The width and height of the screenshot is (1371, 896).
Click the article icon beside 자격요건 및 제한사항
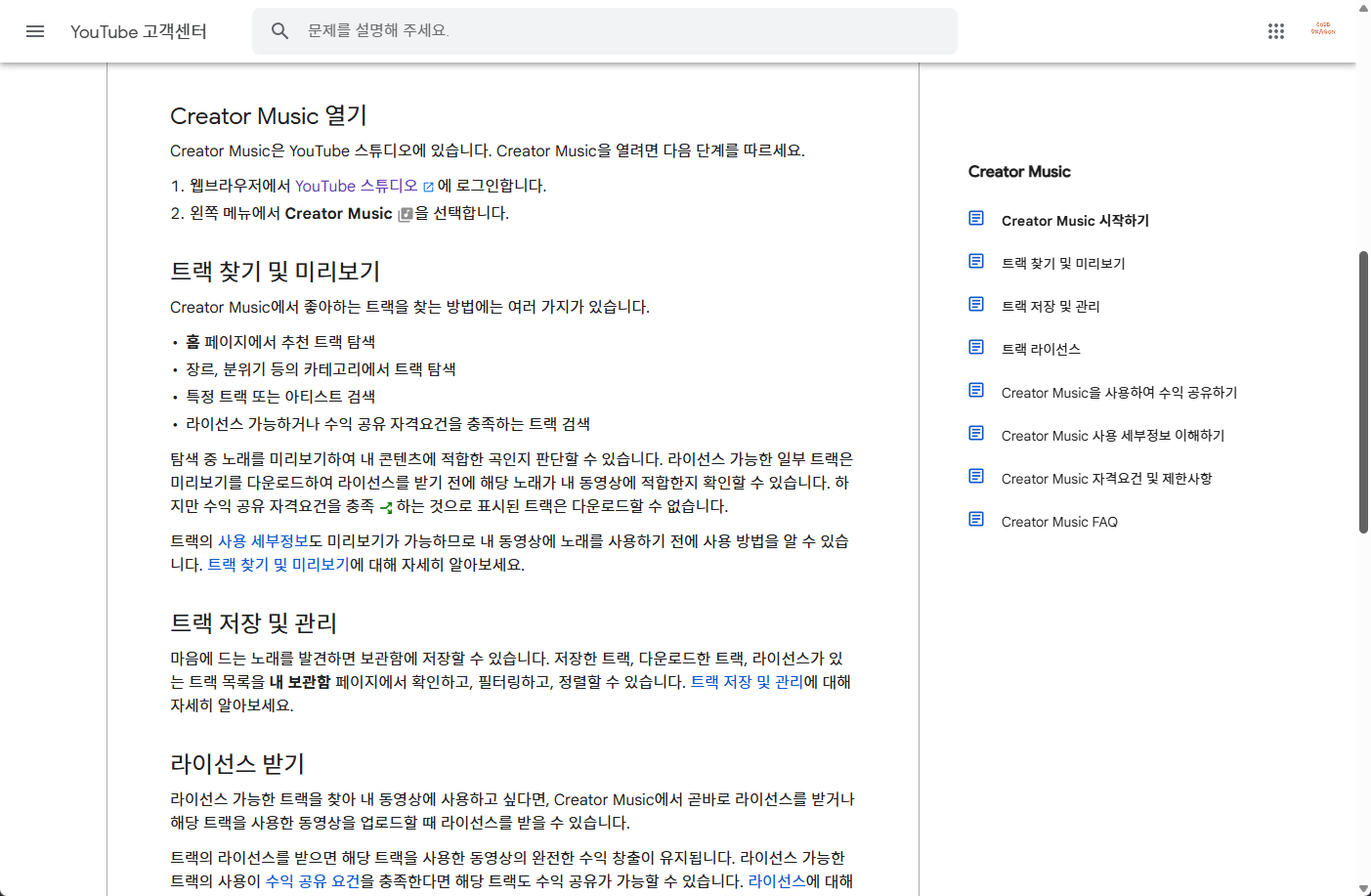[x=976, y=477]
